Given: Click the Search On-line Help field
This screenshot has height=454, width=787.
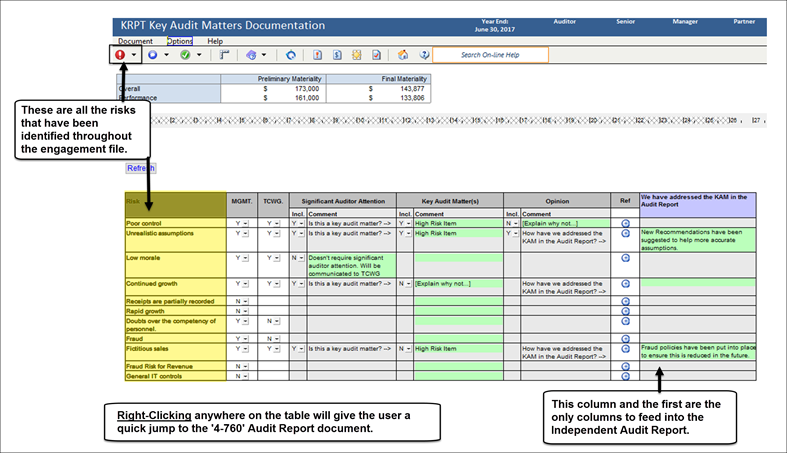Looking at the screenshot, I should (x=490, y=55).
